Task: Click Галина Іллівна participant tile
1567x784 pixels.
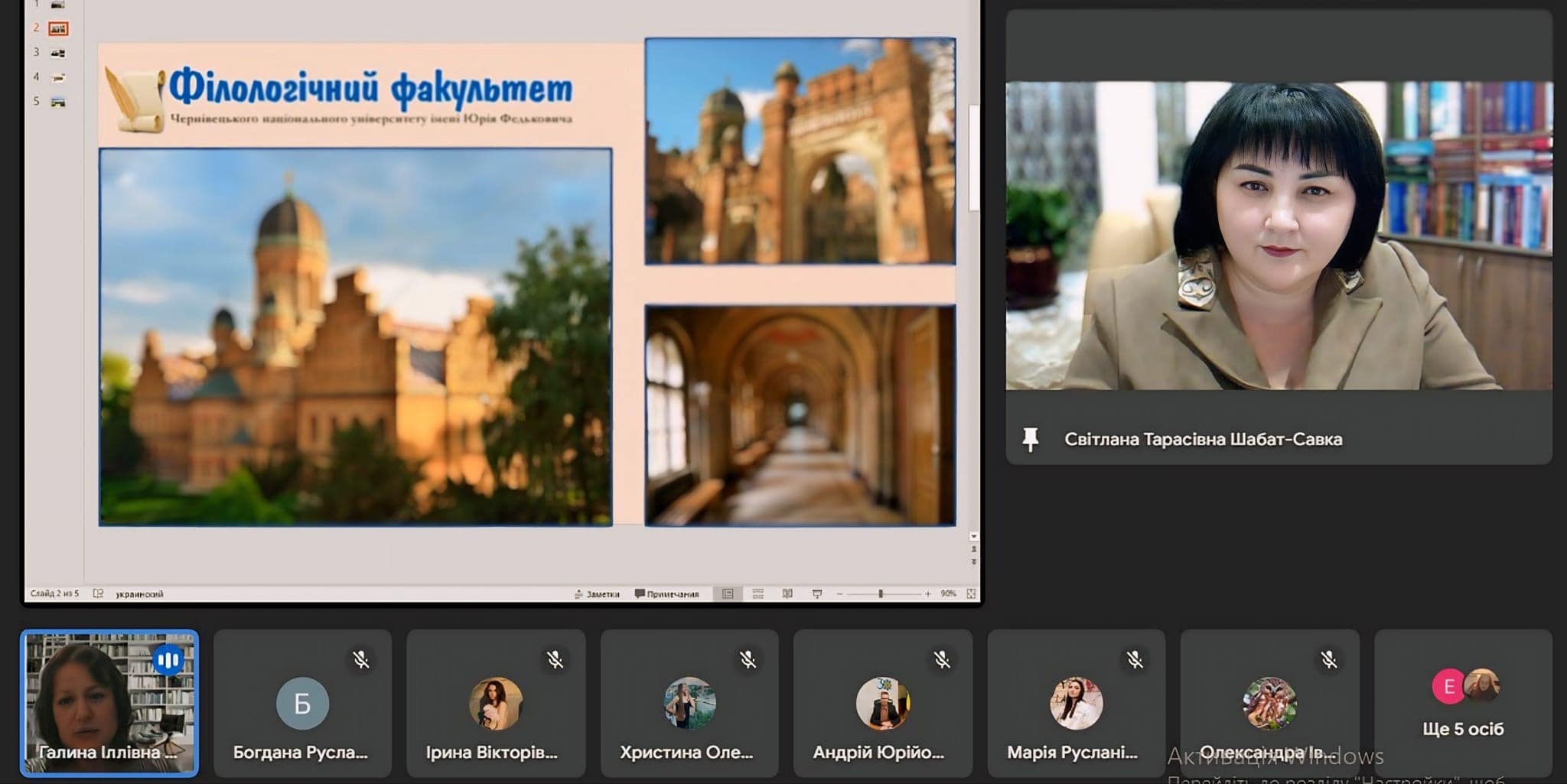Action: pyautogui.click(x=109, y=703)
